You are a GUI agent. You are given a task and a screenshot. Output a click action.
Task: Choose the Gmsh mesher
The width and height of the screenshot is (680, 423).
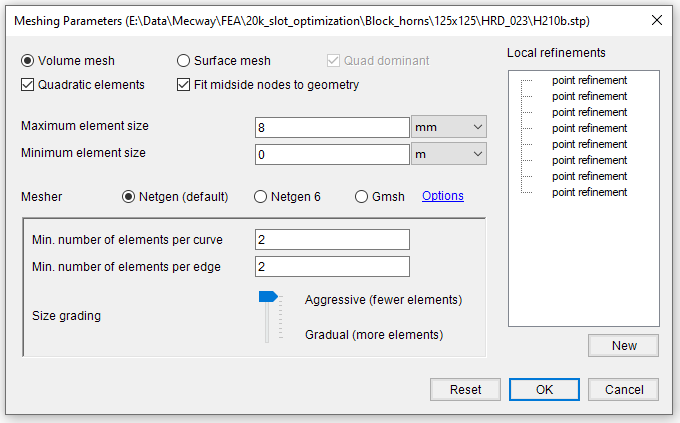tap(361, 197)
